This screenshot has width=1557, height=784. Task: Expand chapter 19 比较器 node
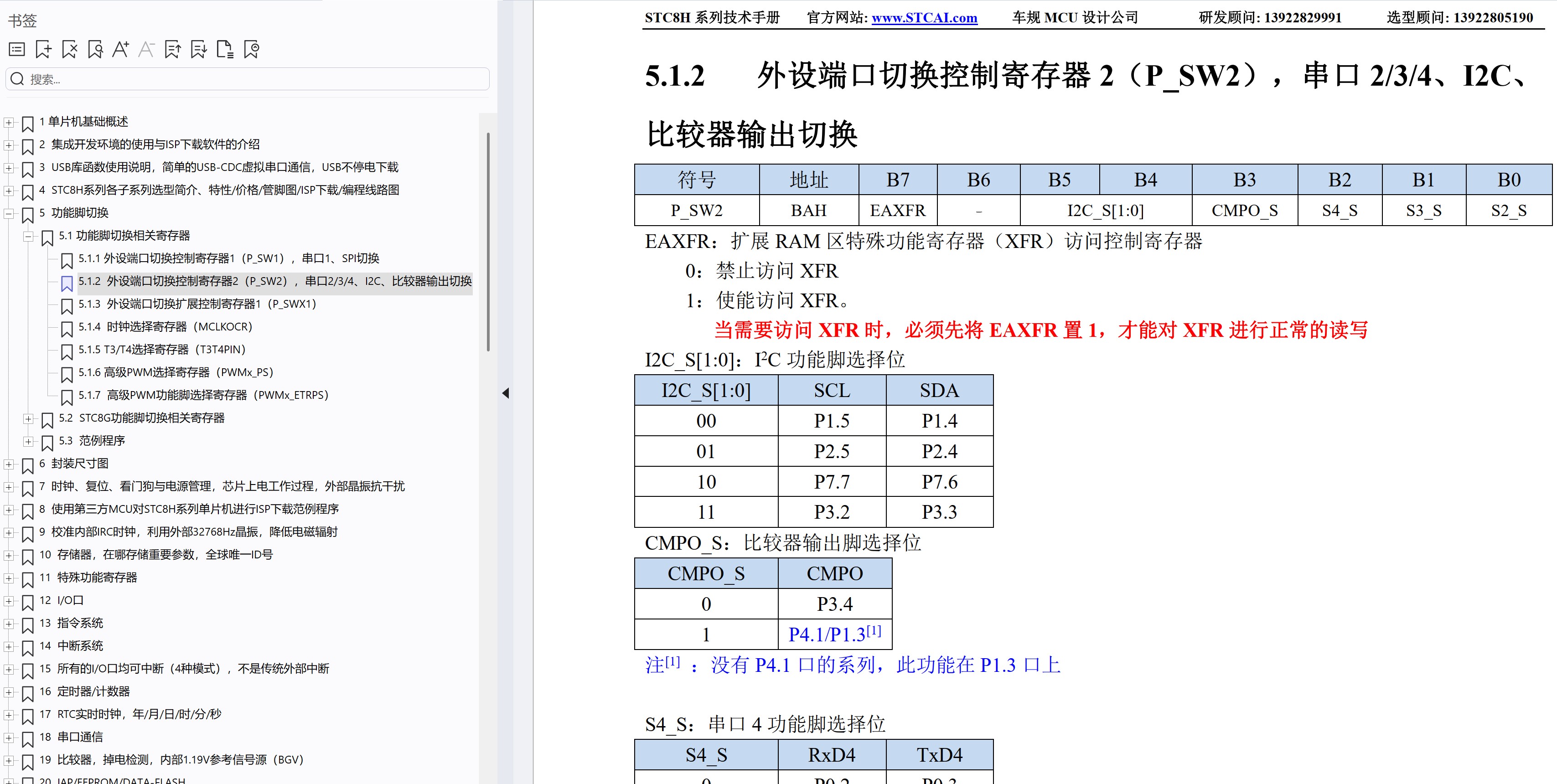click(9, 760)
